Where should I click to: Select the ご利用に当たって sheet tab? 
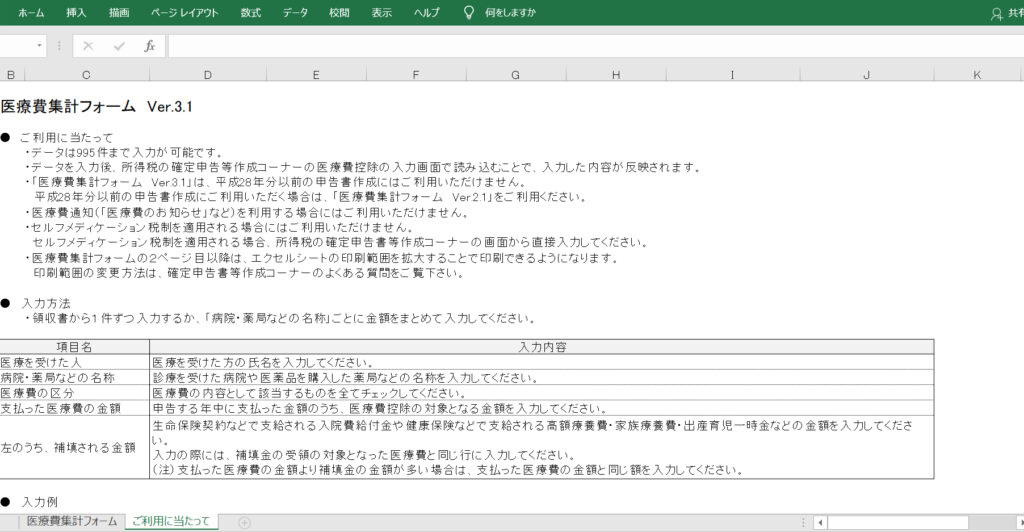[171, 522]
